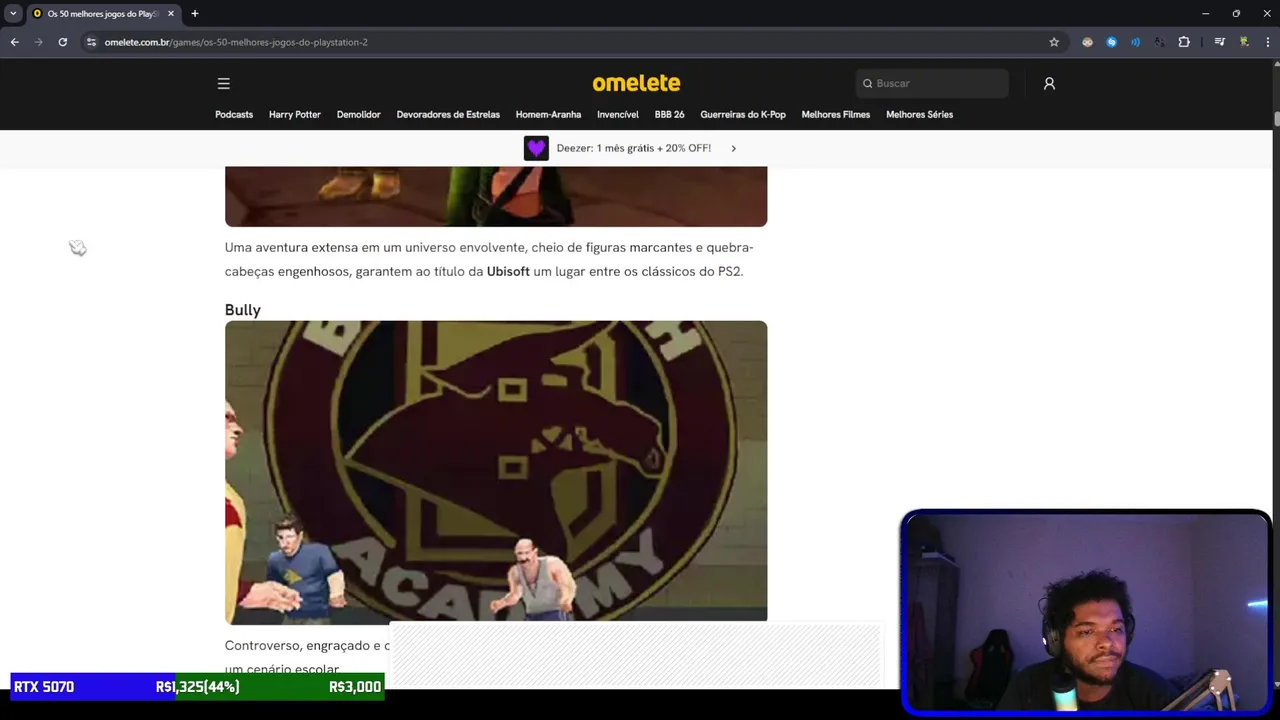Open Podcasts in navigation bar
The image size is (1280, 720).
click(x=234, y=114)
